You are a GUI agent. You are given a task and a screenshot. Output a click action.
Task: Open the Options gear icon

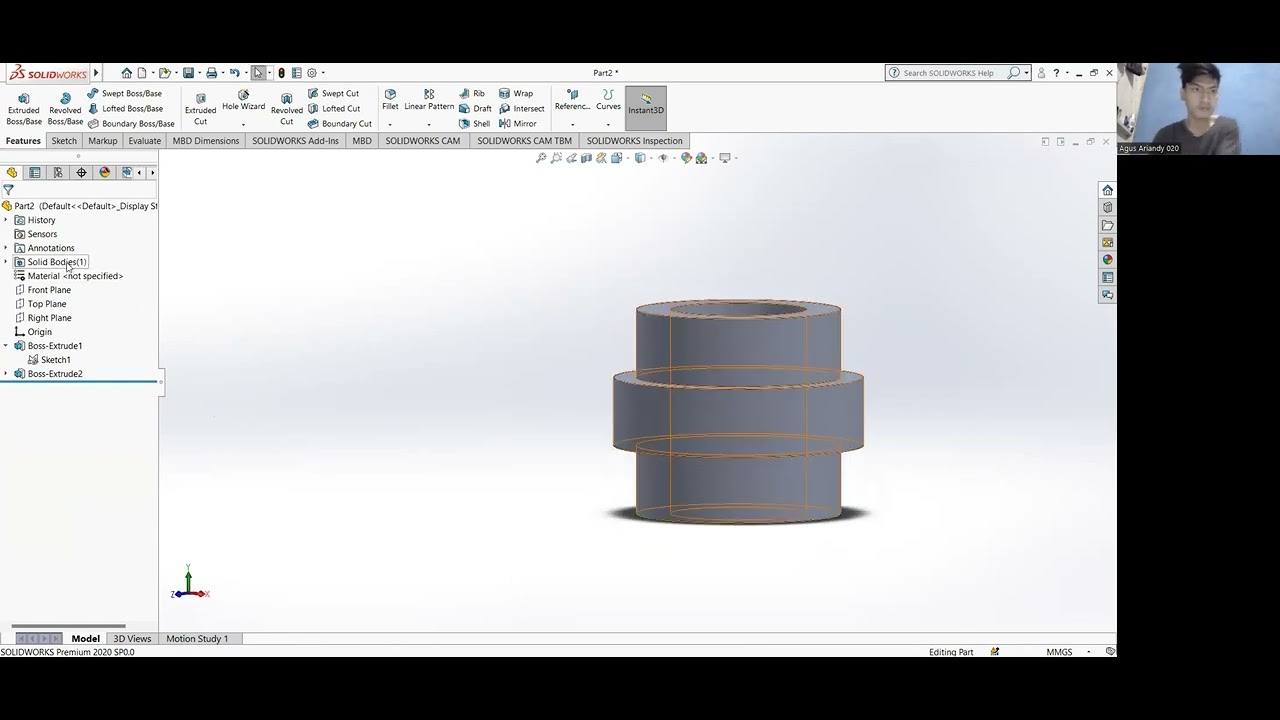coord(312,73)
